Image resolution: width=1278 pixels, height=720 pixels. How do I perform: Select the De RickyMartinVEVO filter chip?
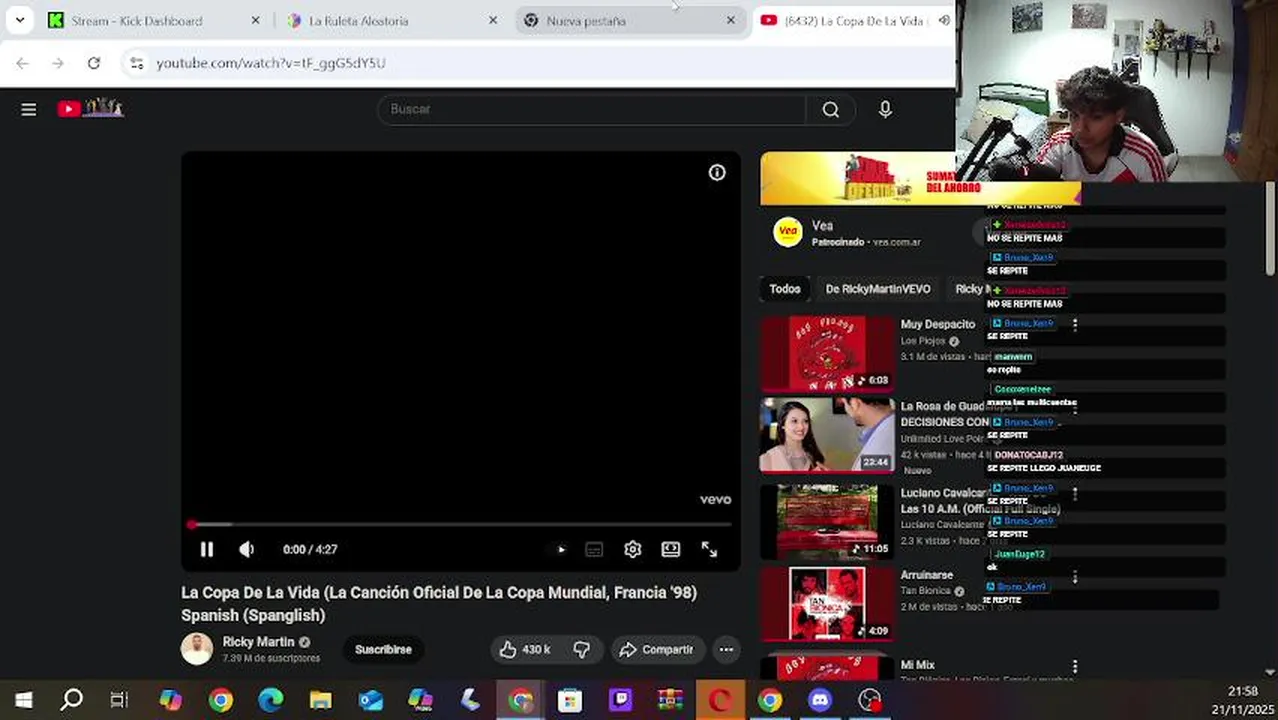[878, 289]
